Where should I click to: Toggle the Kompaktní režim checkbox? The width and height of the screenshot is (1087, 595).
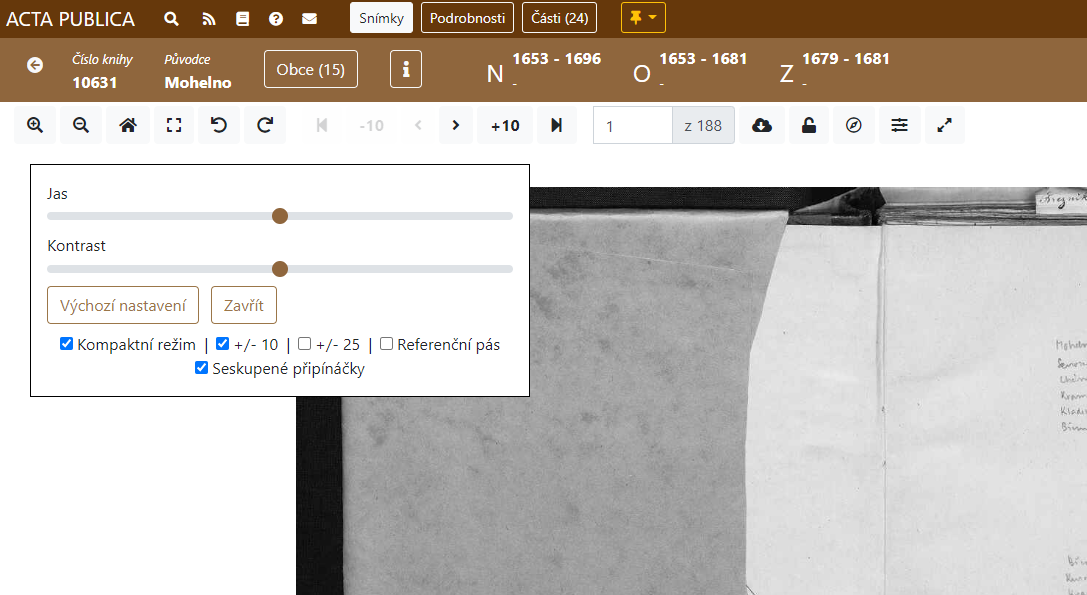[x=67, y=344]
